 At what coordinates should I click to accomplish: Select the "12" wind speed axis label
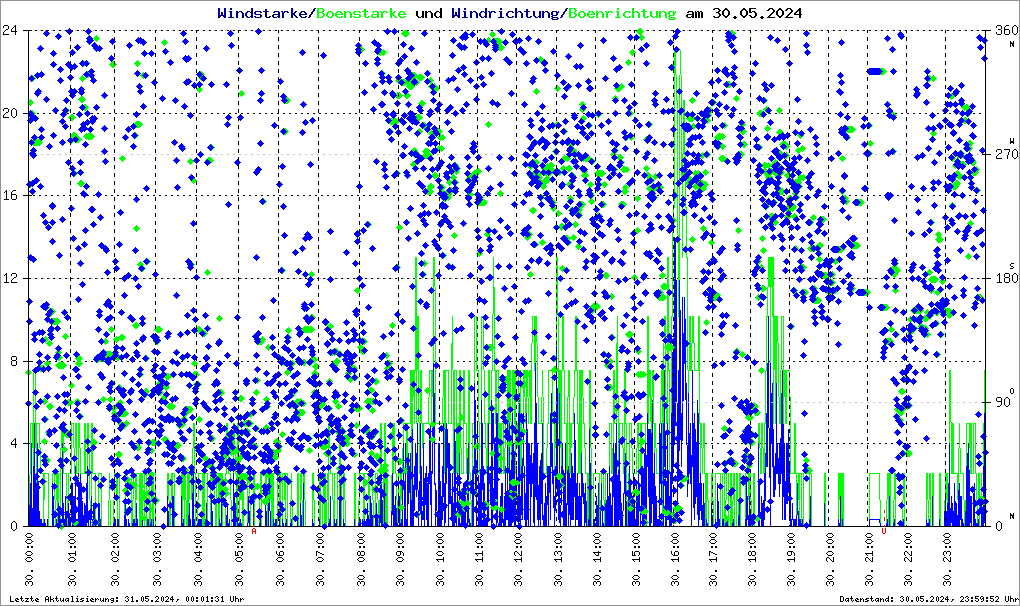pos(10,278)
